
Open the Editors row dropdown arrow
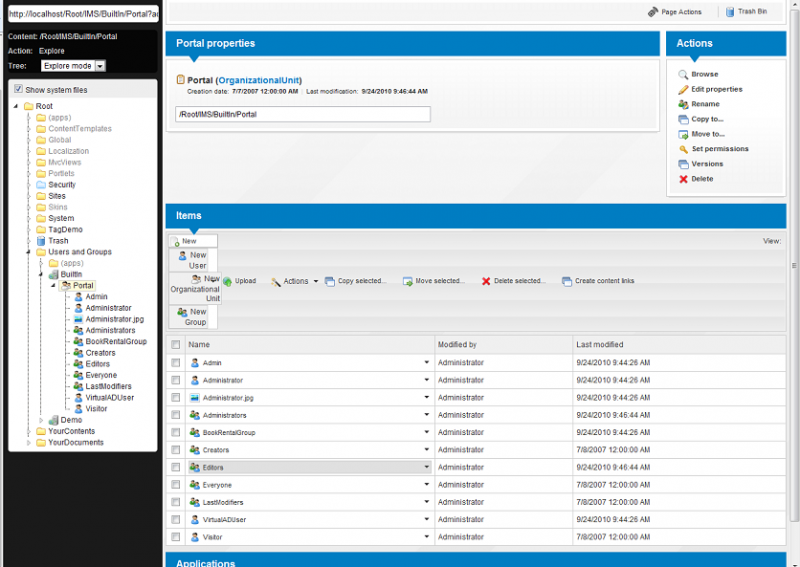(427, 467)
